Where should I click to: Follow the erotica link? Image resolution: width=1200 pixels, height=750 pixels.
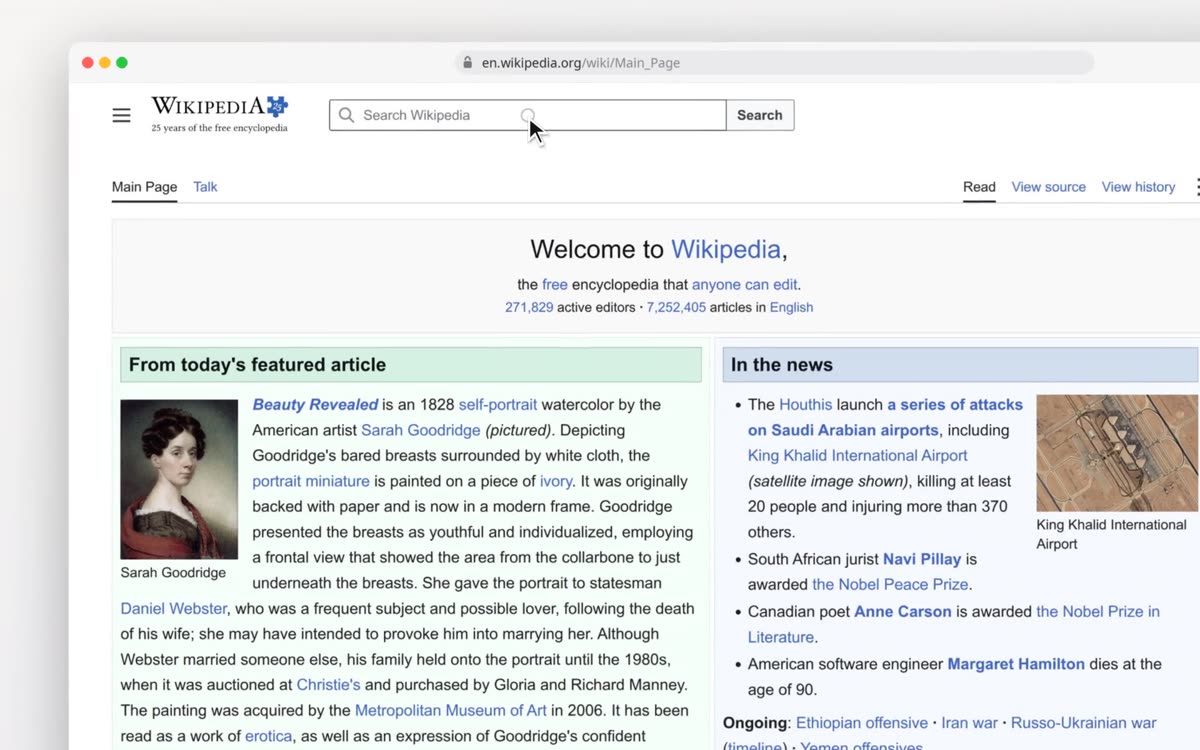(x=269, y=736)
